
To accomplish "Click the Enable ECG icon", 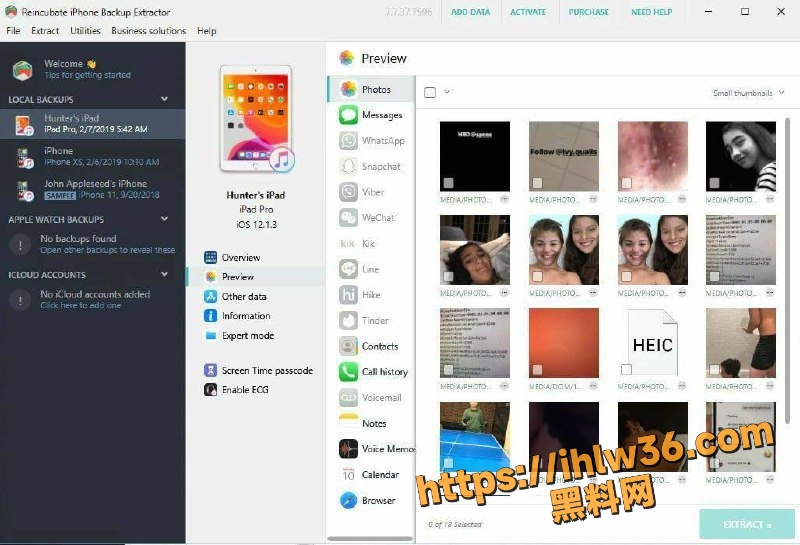I will (210, 389).
